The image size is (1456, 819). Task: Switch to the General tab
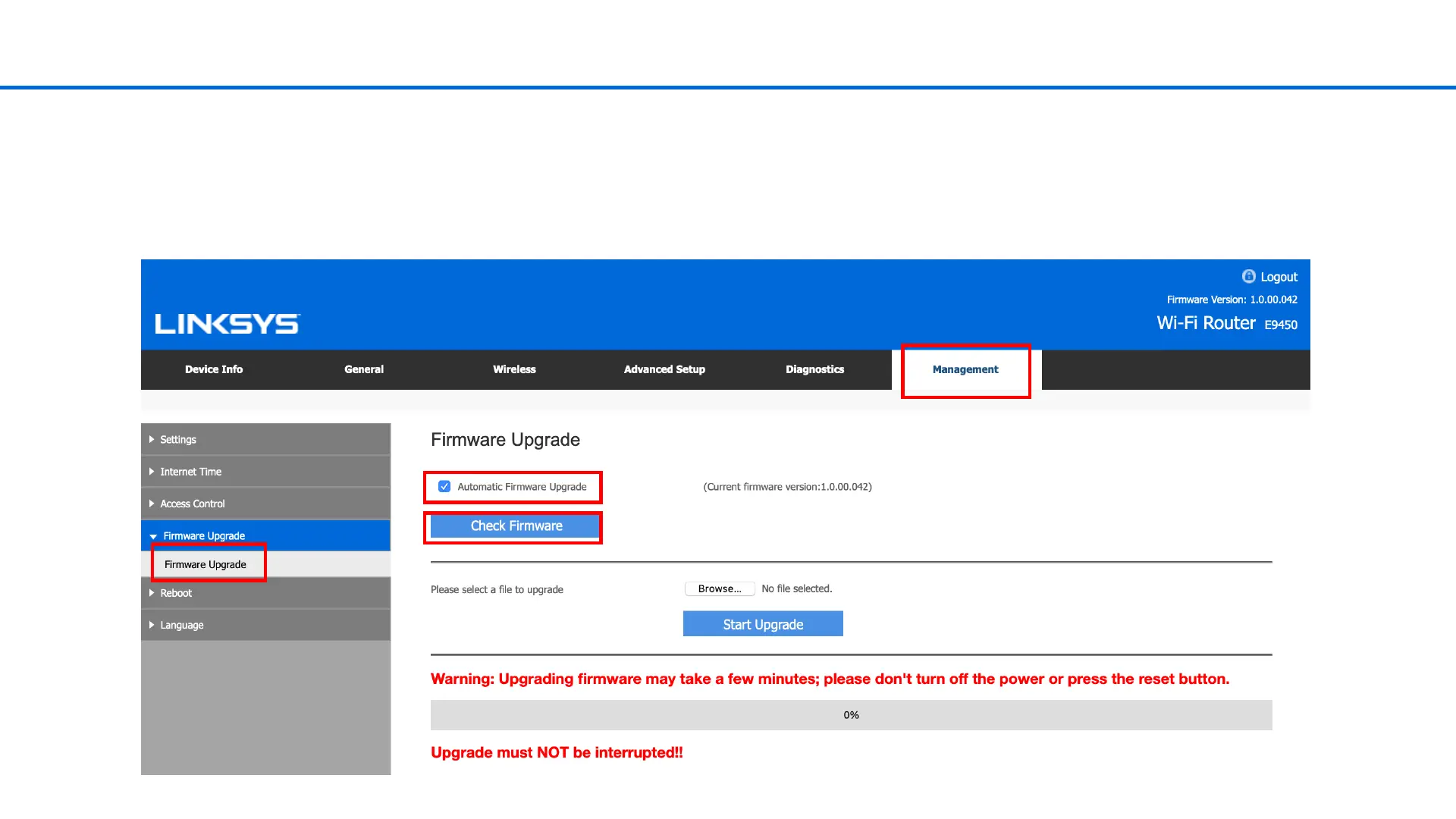[x=364, y=369]
